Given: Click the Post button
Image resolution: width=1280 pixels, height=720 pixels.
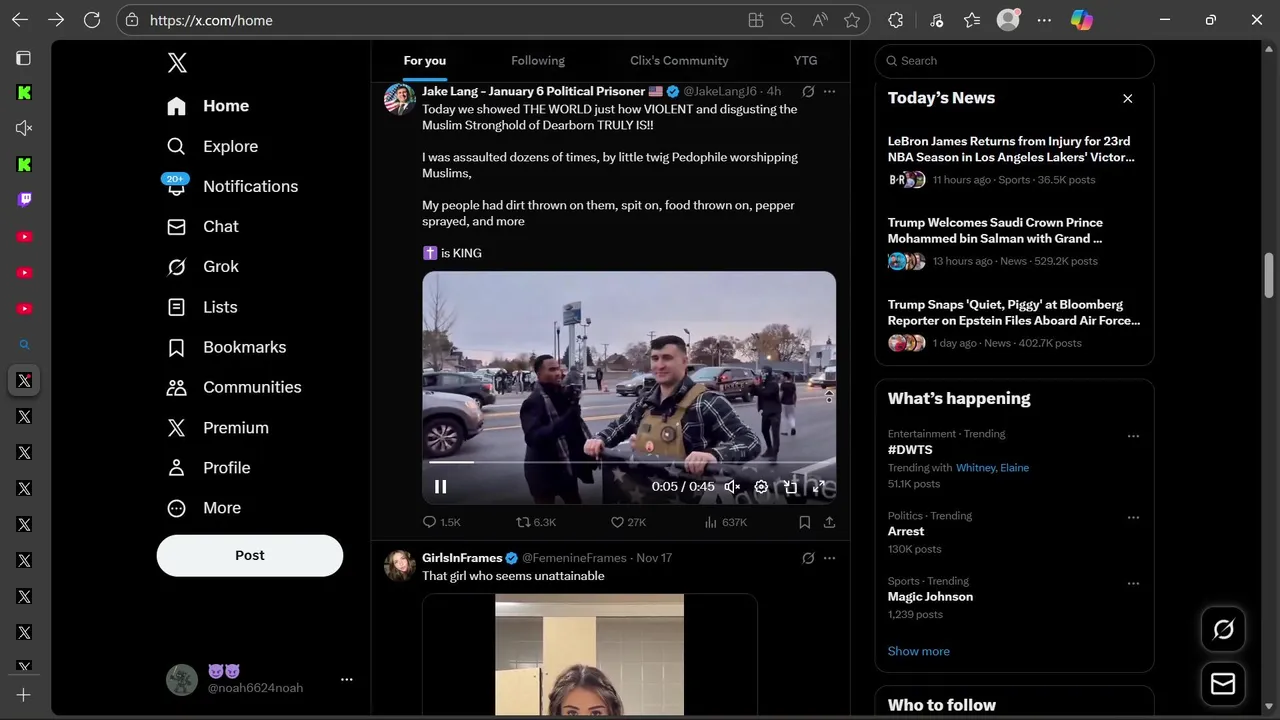Looking at the screenshot, I should click(x=250, y=555).
